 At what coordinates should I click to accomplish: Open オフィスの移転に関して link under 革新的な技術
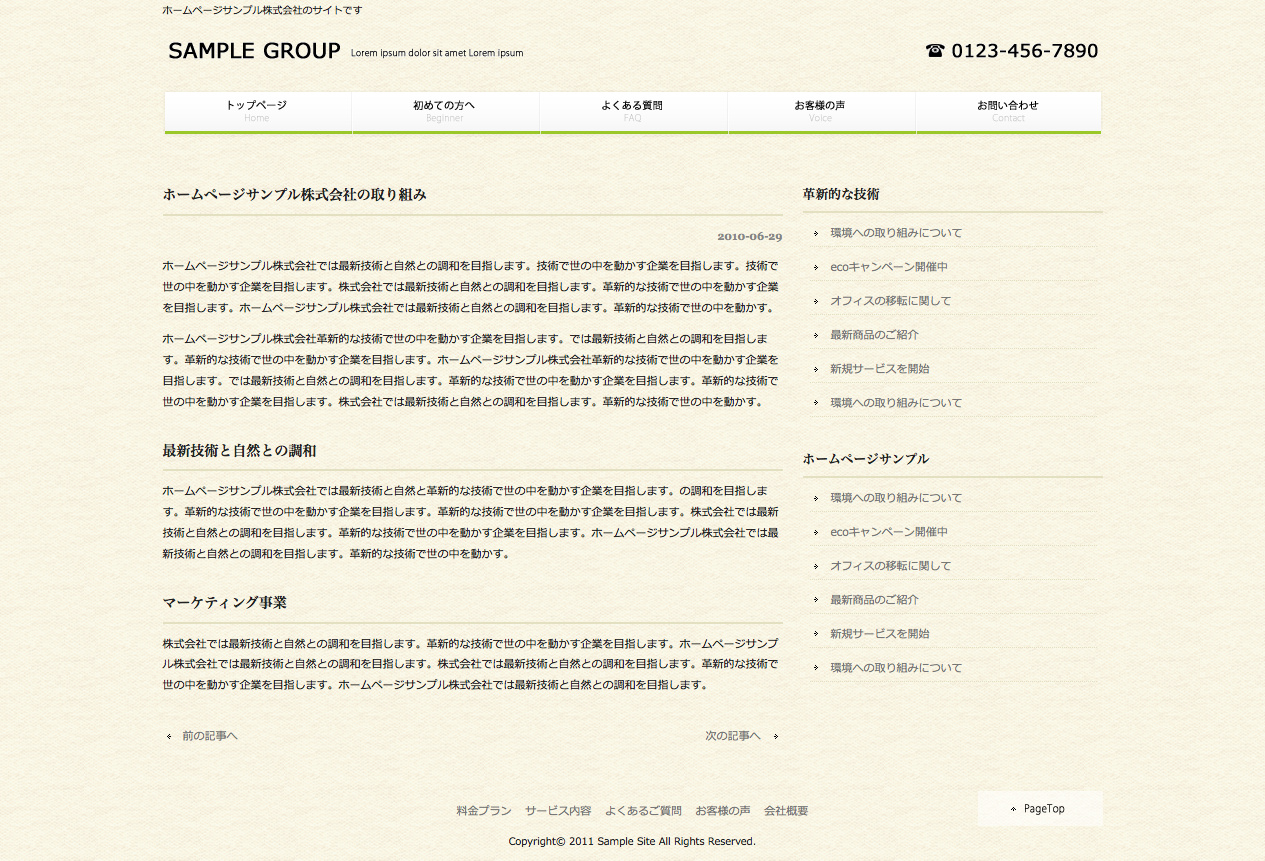tap(890, 301)
